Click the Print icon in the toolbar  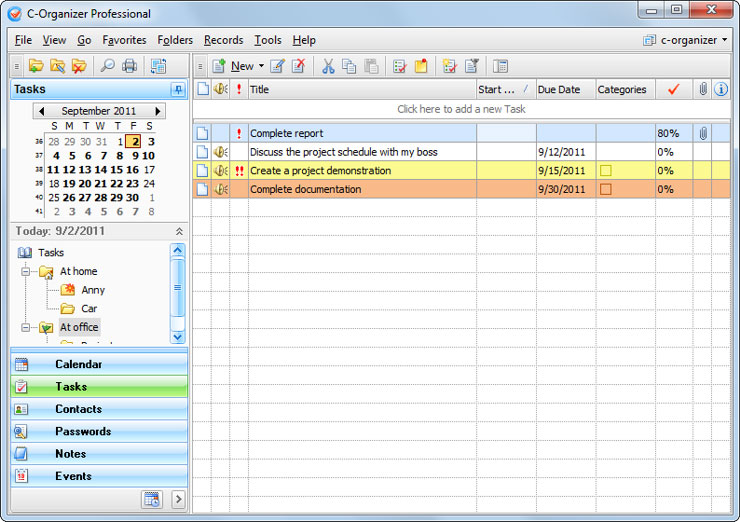[x=129, y=66]
